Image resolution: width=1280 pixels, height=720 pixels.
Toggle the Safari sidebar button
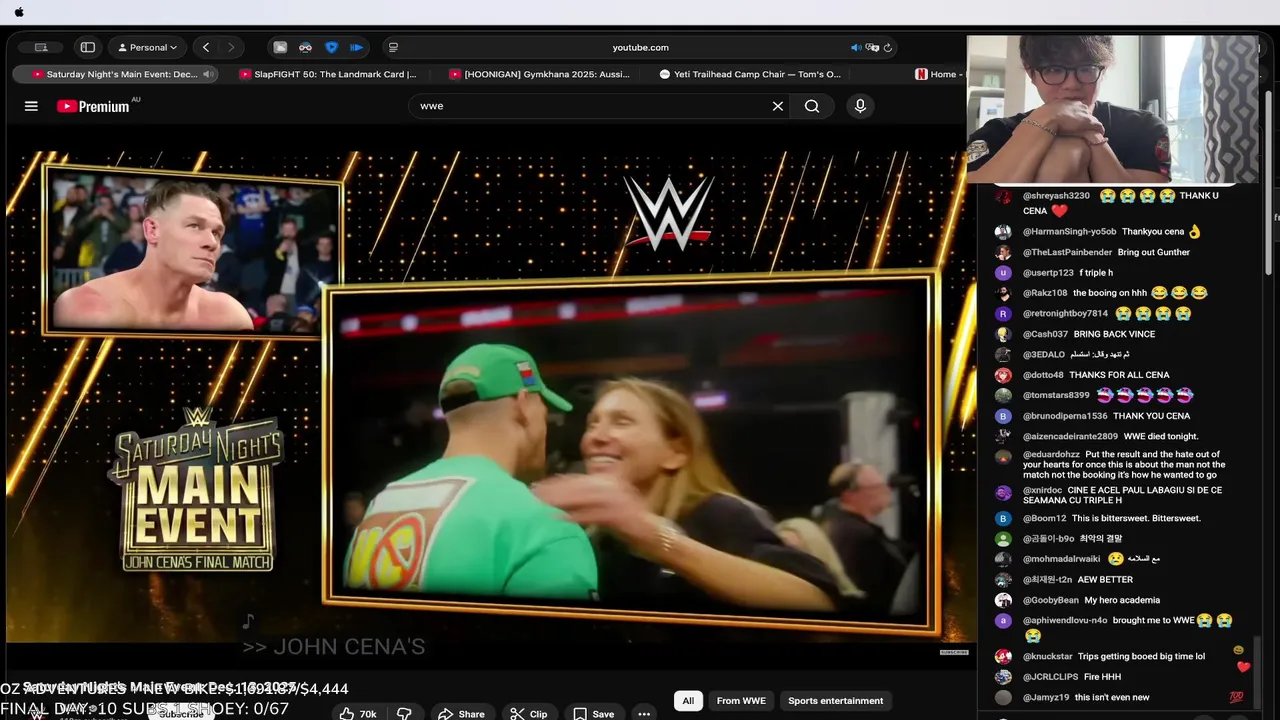pyautogui.click(x=88, y=47)
